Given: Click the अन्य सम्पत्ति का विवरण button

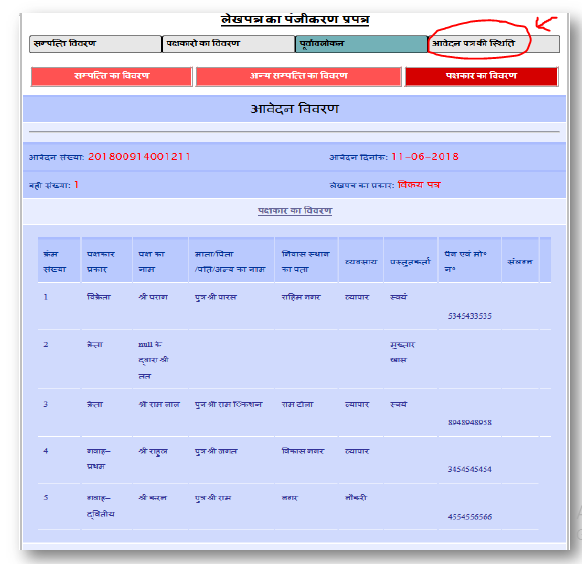Looking at the screenshot, I should coord(298,76).
